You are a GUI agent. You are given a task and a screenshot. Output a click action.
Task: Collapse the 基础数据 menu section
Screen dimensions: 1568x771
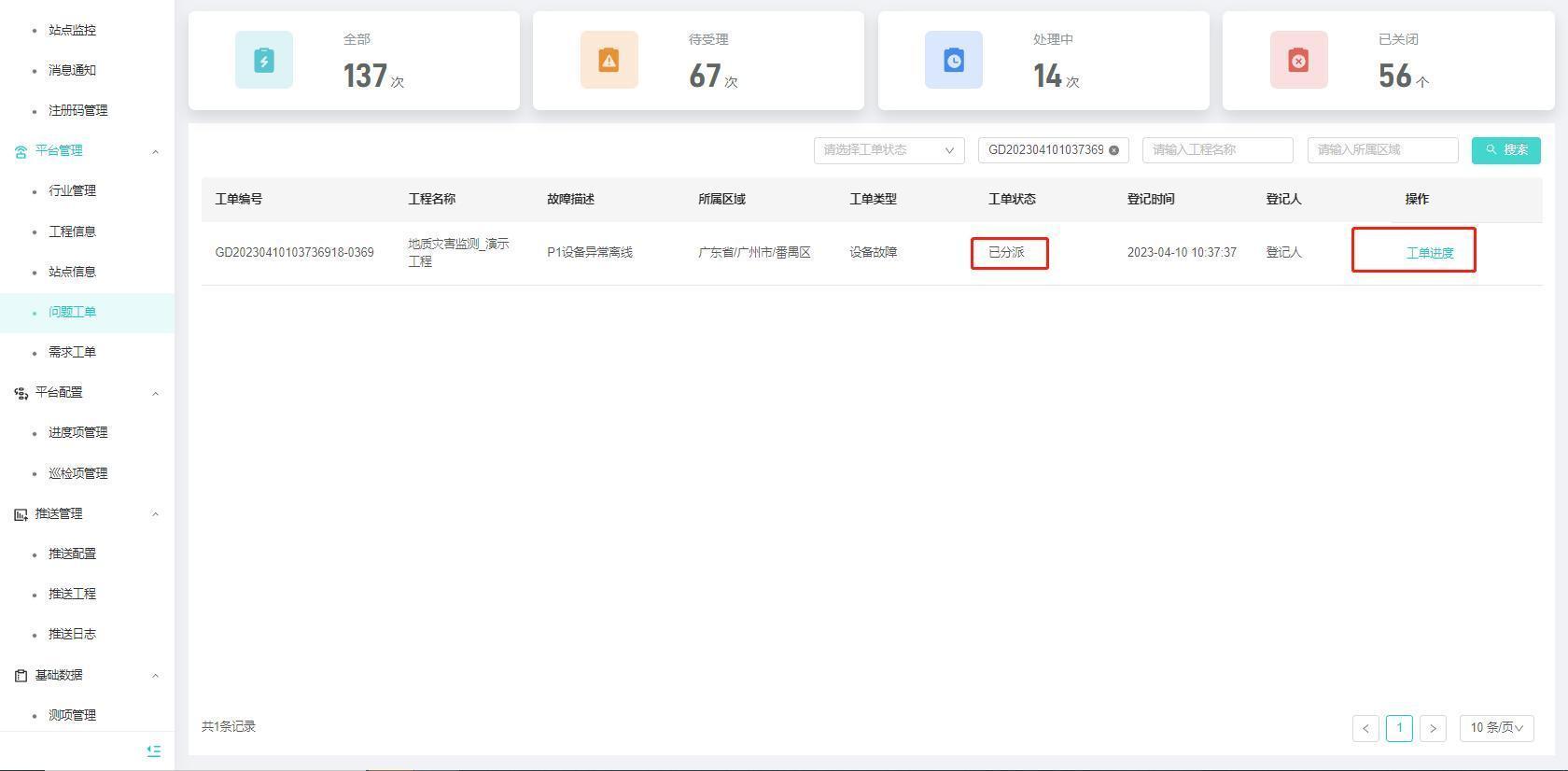click(x=155, y=676)
